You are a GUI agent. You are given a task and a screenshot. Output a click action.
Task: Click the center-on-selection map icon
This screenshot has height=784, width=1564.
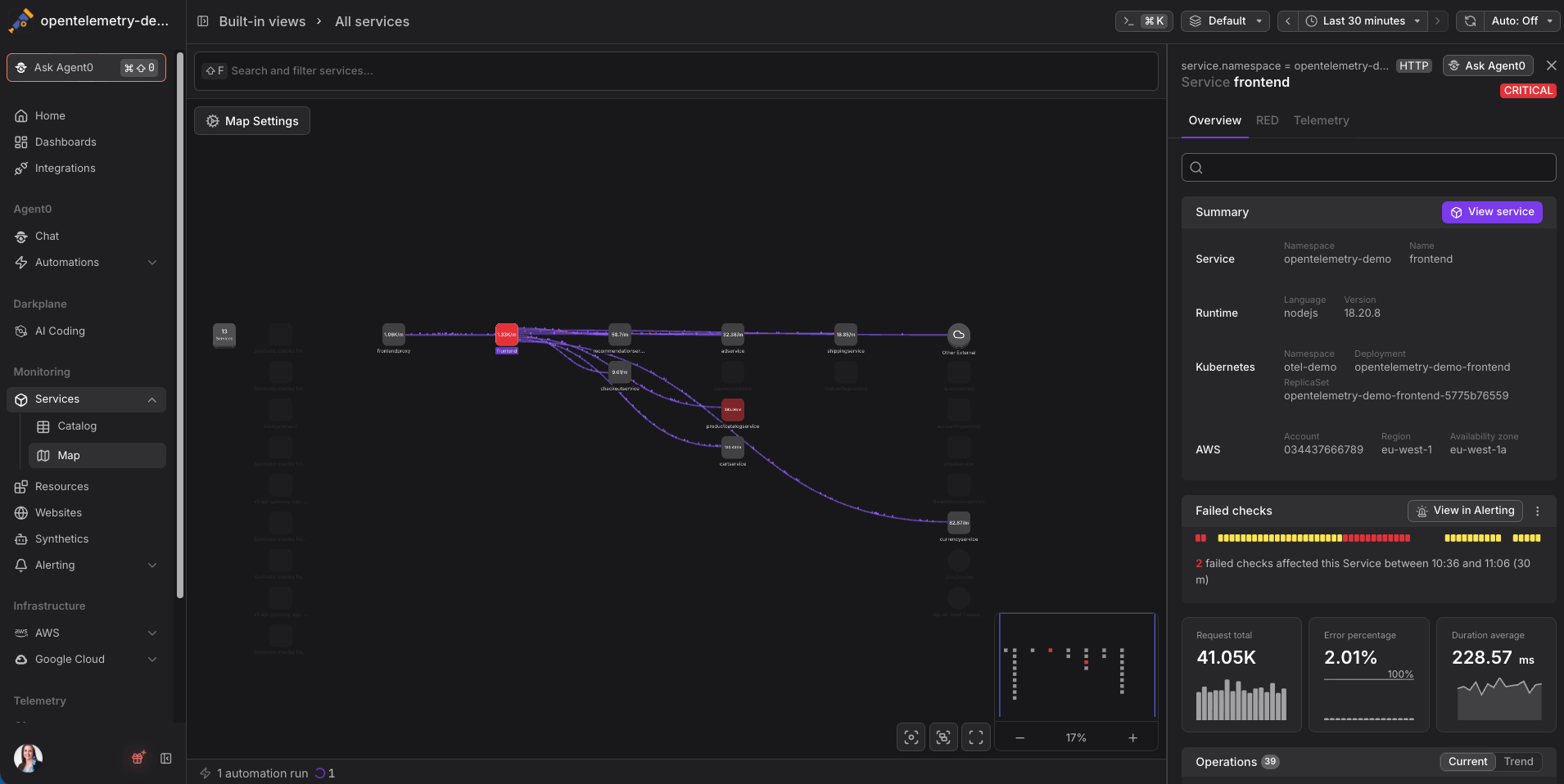[911, 737]
